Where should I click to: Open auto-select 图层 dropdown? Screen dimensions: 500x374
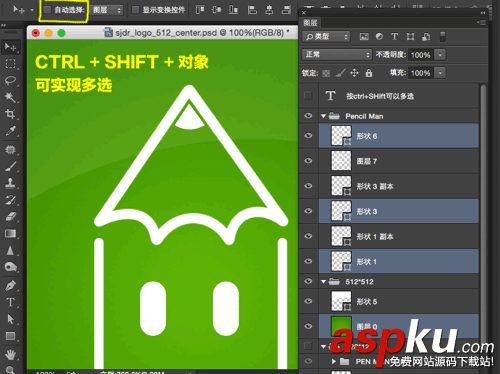[107, 10]
